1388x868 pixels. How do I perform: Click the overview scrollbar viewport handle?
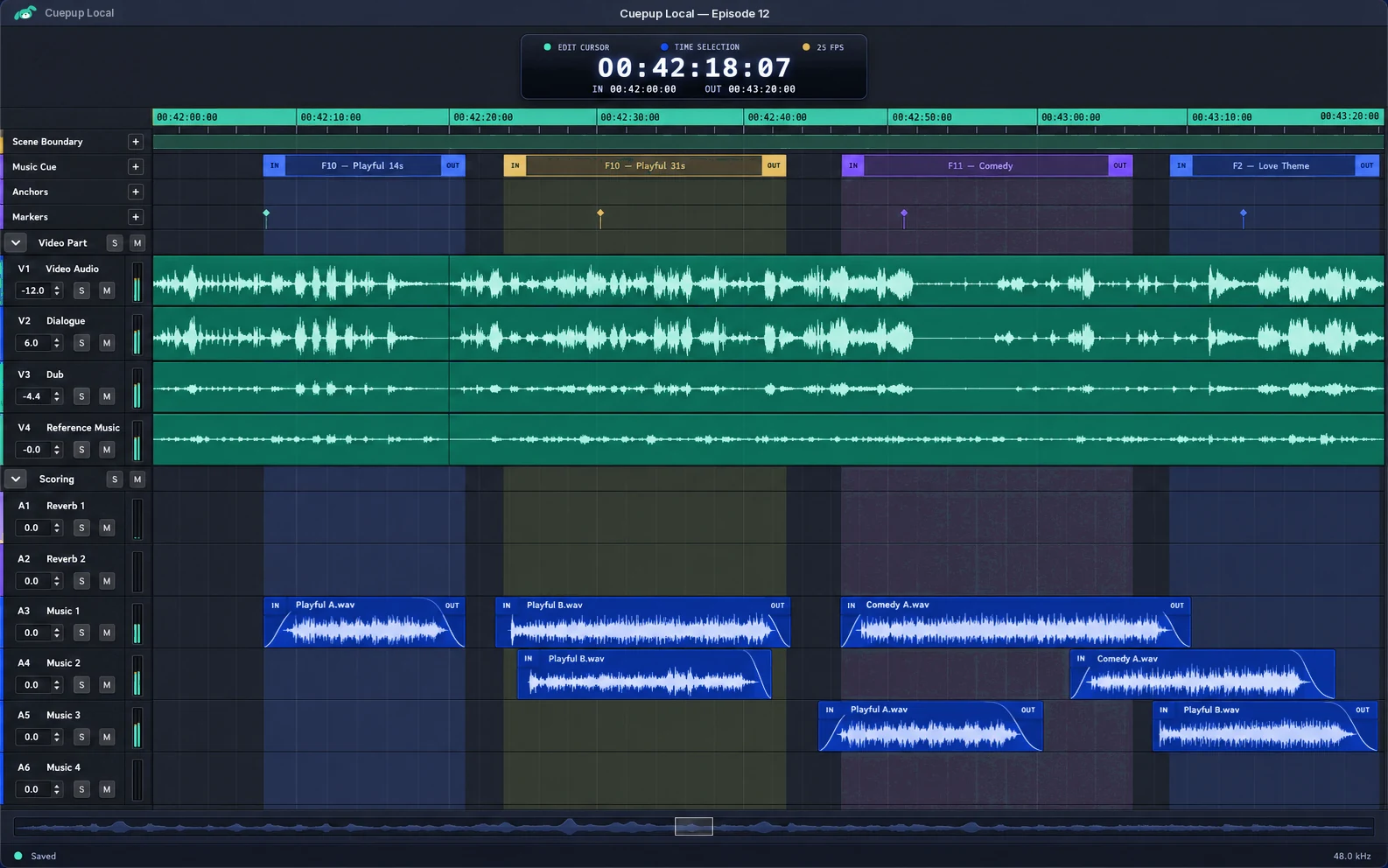(694, 826)
